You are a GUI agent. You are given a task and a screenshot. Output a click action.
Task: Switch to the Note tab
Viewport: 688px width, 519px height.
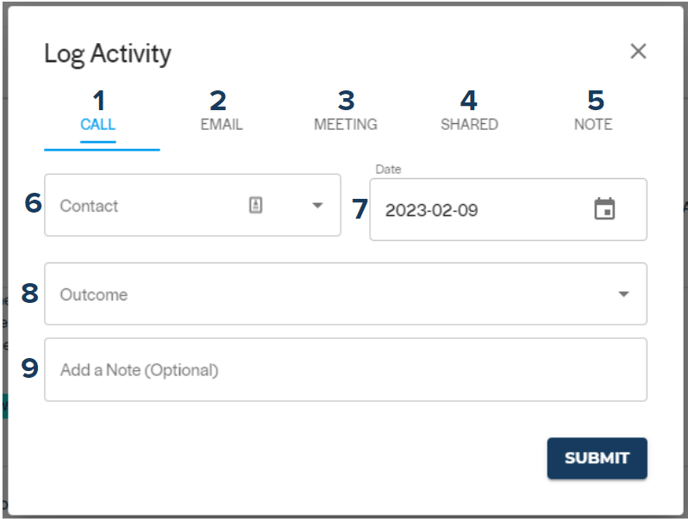593,125
